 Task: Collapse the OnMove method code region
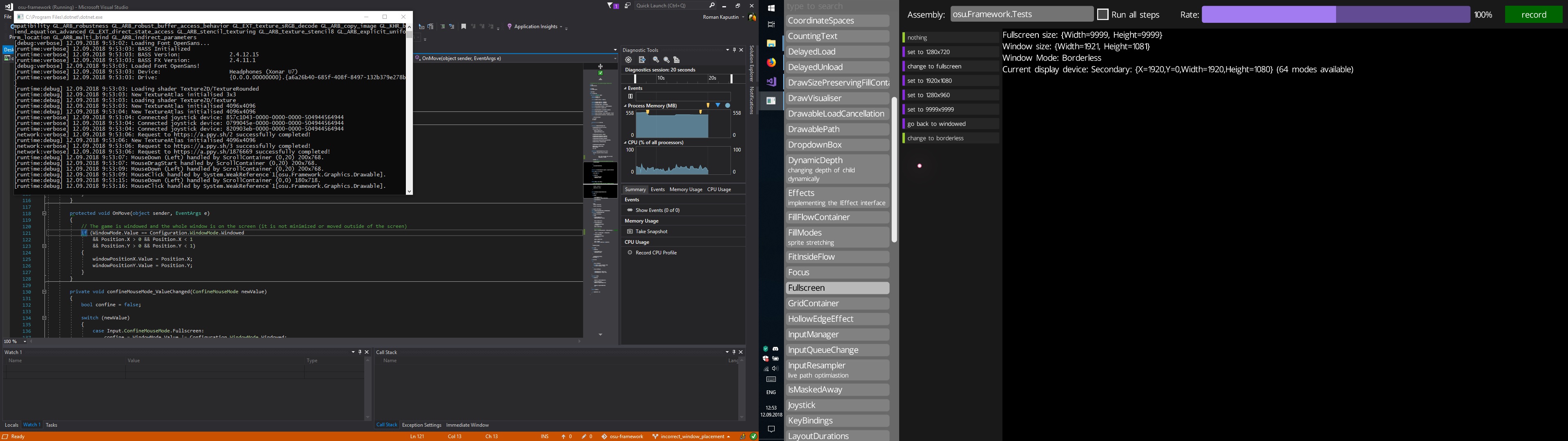pos(44,213)
